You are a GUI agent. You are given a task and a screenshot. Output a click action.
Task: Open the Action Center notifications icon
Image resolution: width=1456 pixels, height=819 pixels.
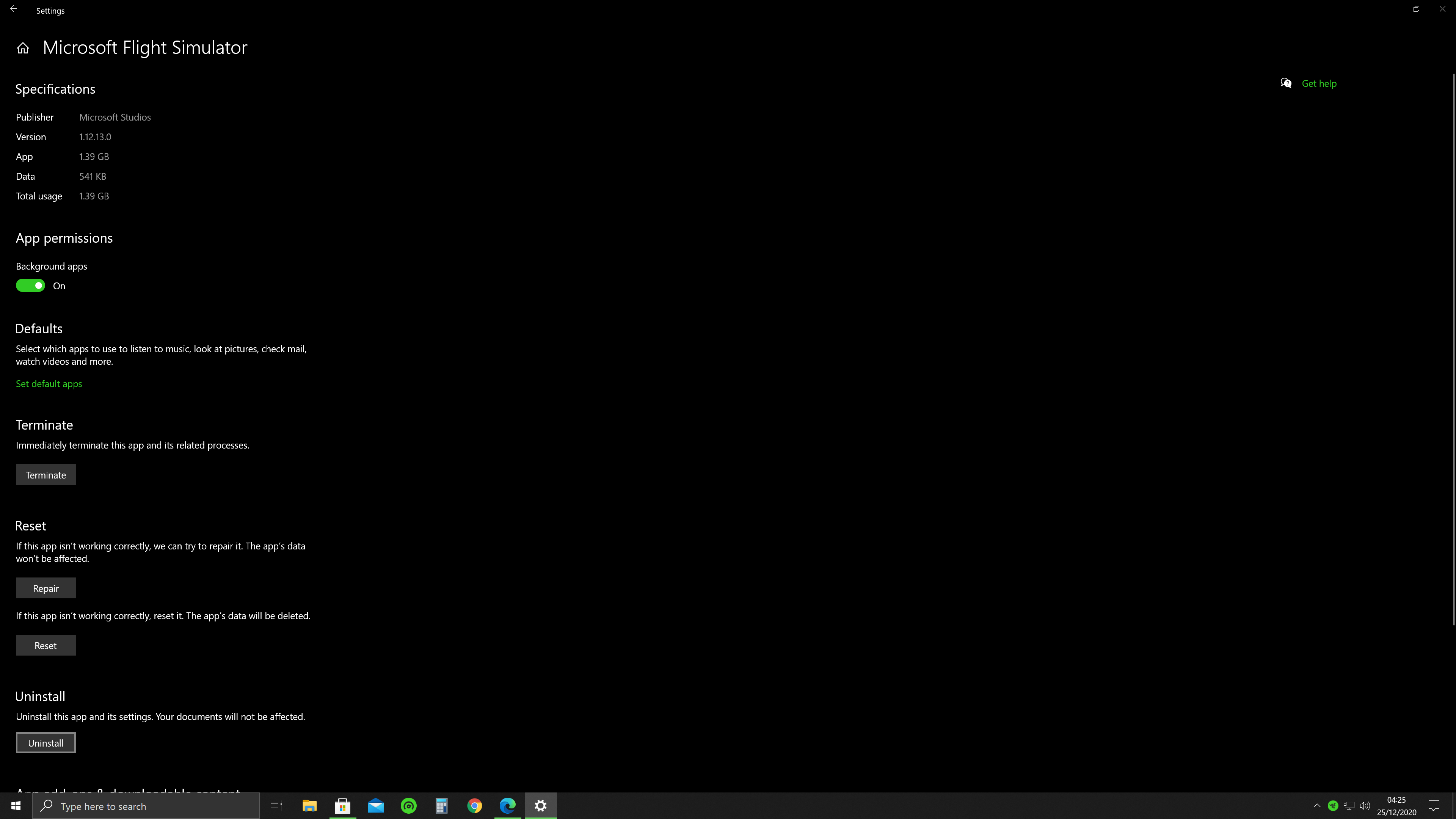click(x=1434, y=805)
